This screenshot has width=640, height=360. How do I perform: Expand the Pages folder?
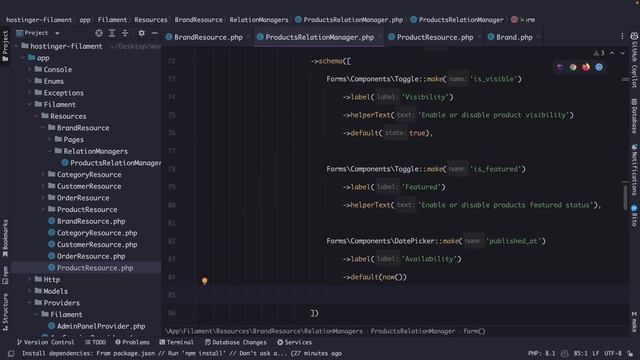pos(49,140)
